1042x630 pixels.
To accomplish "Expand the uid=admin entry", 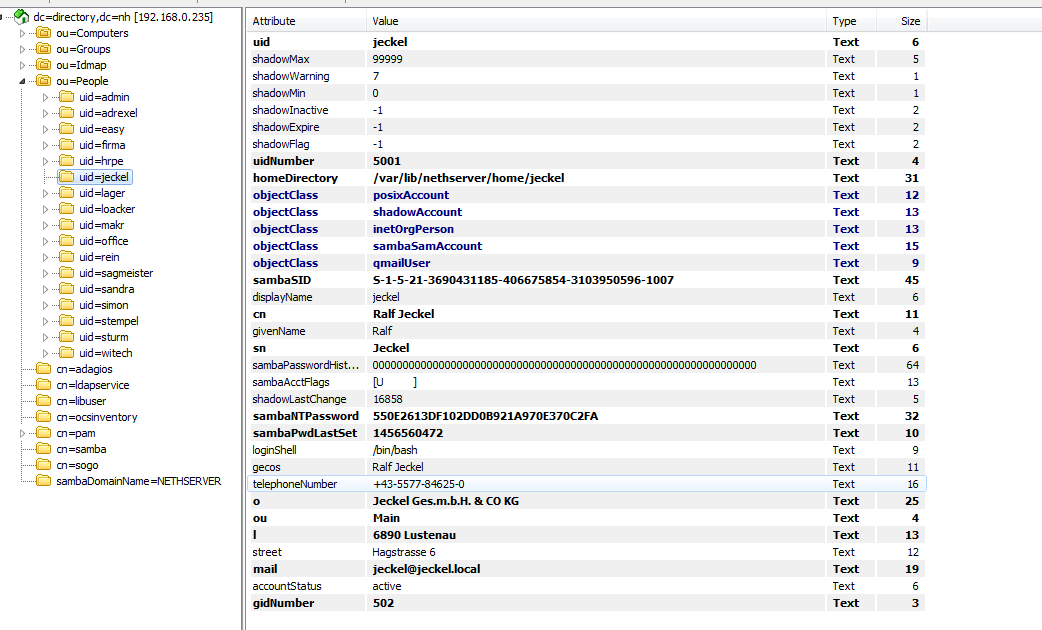I will 45,97.
